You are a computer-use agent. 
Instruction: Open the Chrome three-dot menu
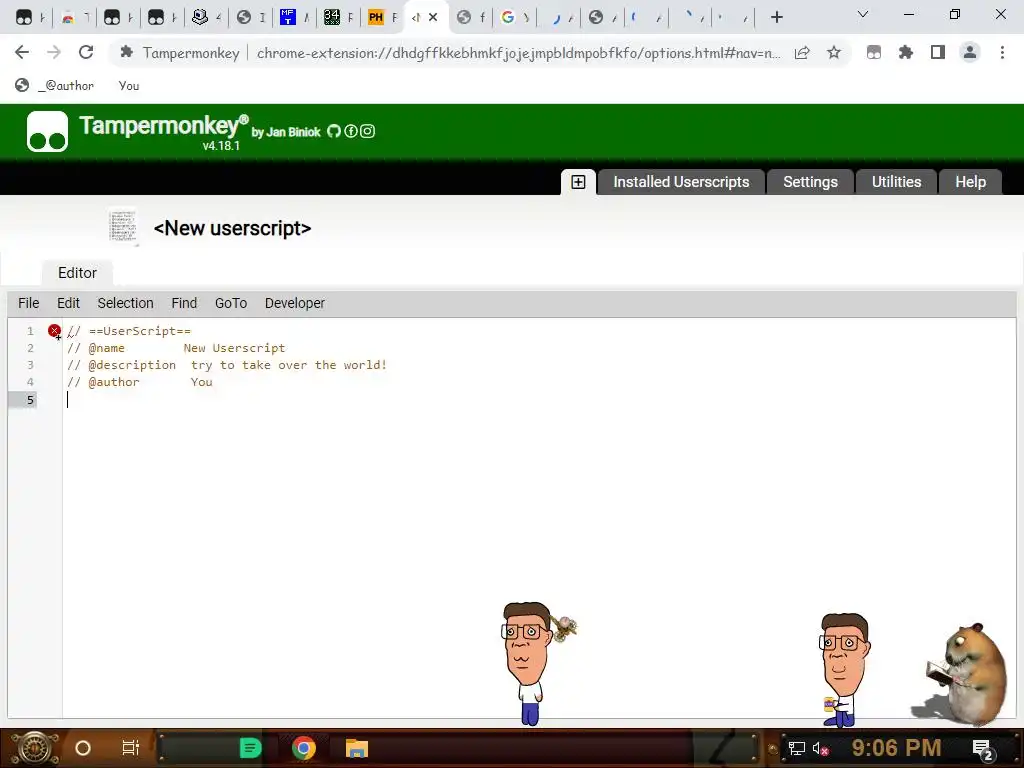(1002, 52)
